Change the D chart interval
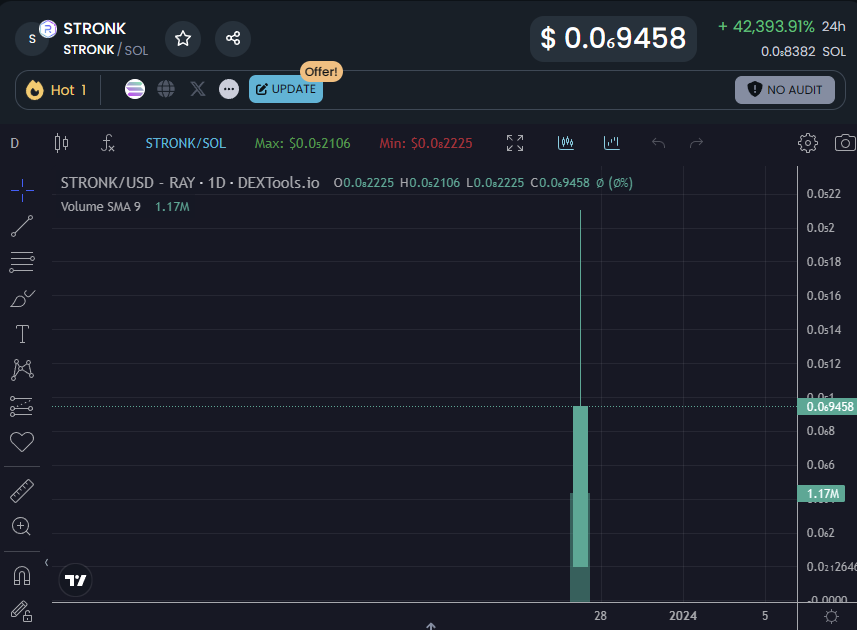Viewport: 857px width, 630px height. pyautogui.click(x=15, y=143)
